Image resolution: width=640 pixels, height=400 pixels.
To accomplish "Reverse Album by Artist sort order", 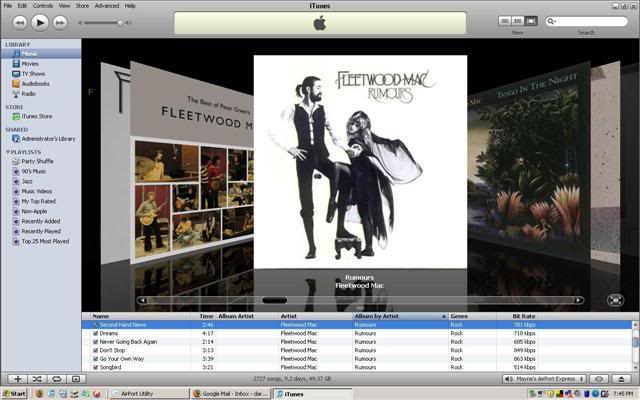I will tap(400, 316).
